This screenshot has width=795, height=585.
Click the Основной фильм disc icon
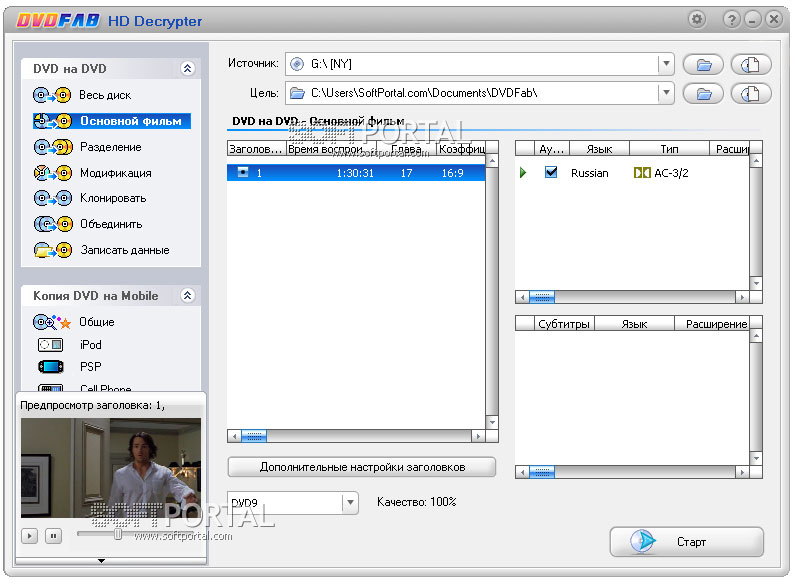point(52,121)
